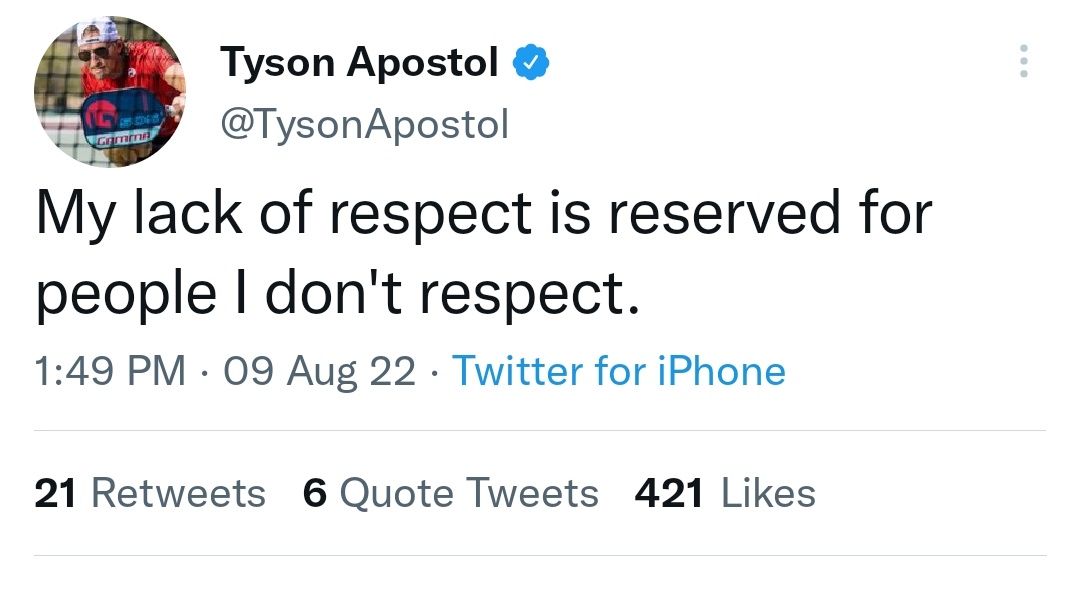This screenshot has height=590, width=1080.
Task: Click the tweet text about respect
Action: point(484,253)
